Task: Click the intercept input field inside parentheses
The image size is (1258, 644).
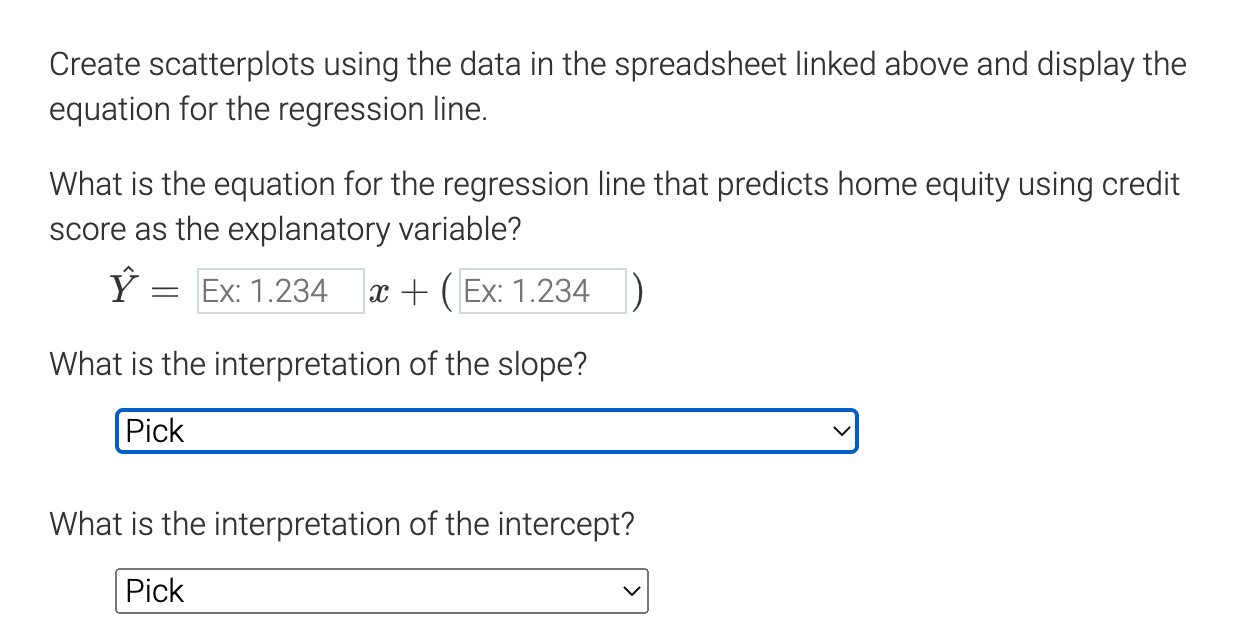Action: 542,290
